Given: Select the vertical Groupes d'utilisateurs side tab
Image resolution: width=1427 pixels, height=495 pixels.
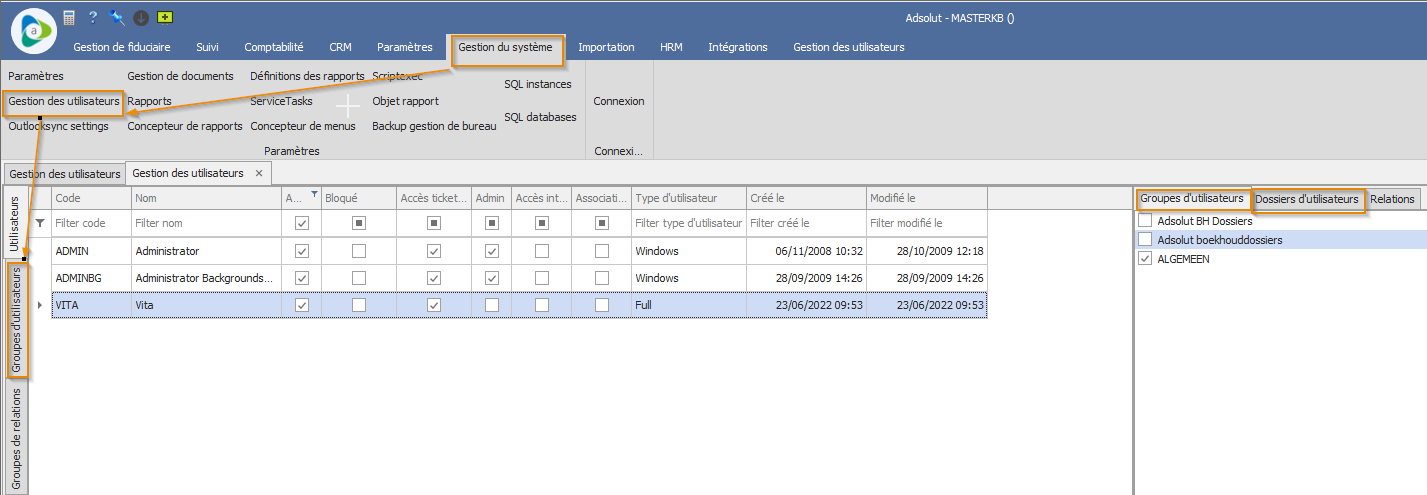Looking at the screenshot, I should pos(16,320).
